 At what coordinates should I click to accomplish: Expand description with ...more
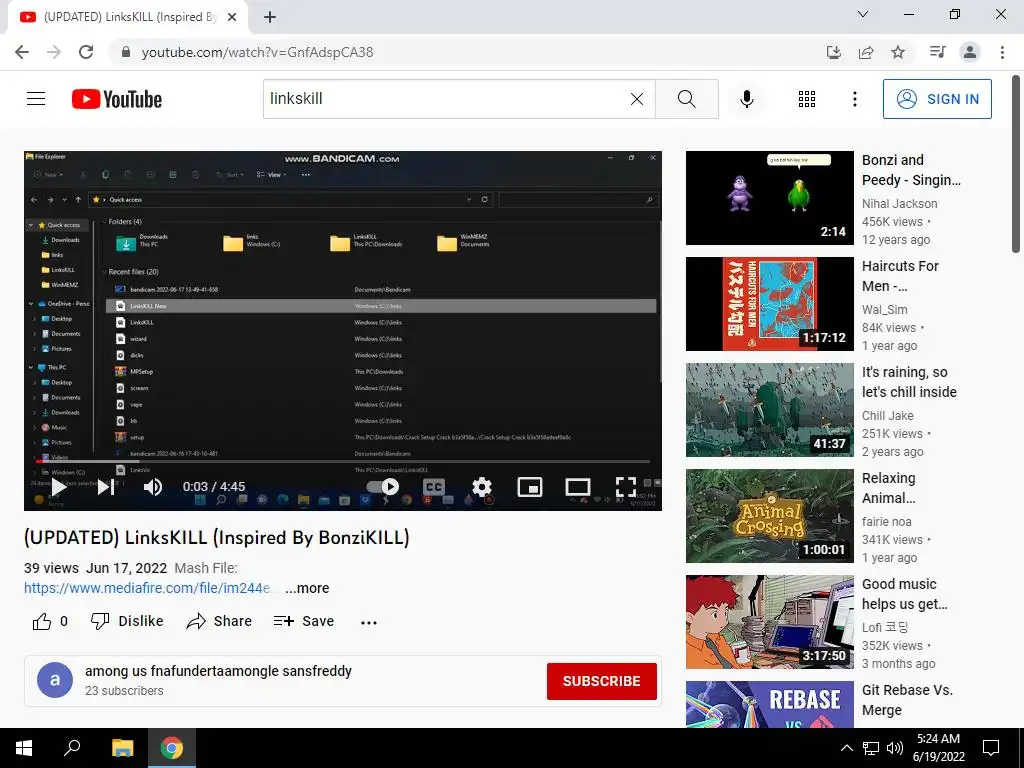pyautogui.click(x=307, y=588)
